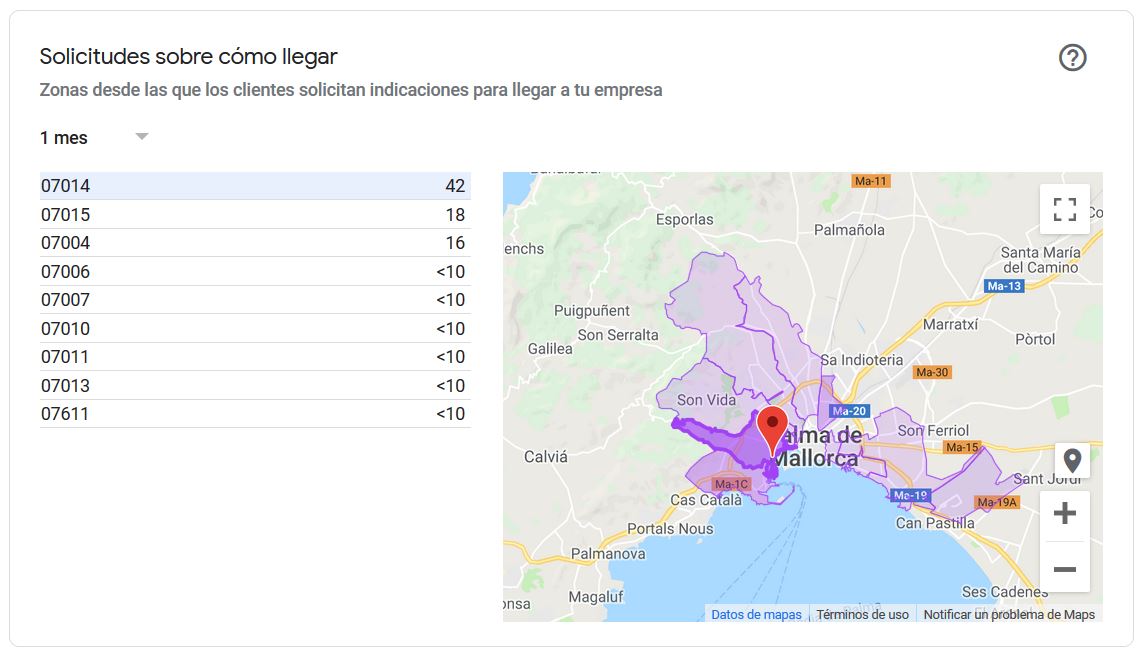Select postal code 07015 row
The image size is (1144, 657).
point(254,215)
